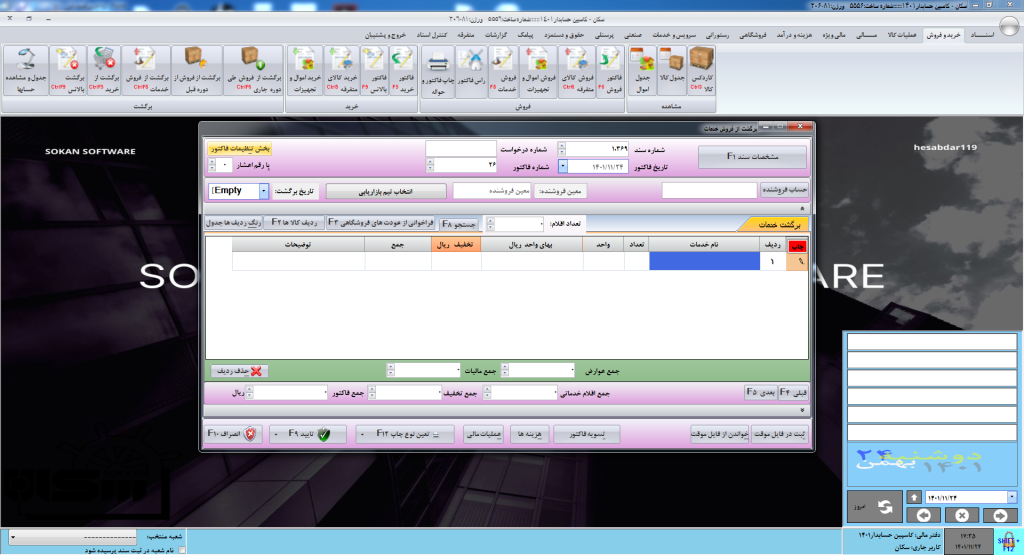This screenshot has width=1024, height=555.
Task: Adjust تعداد اقلام spinner
Action: click(x=490, y=224)
